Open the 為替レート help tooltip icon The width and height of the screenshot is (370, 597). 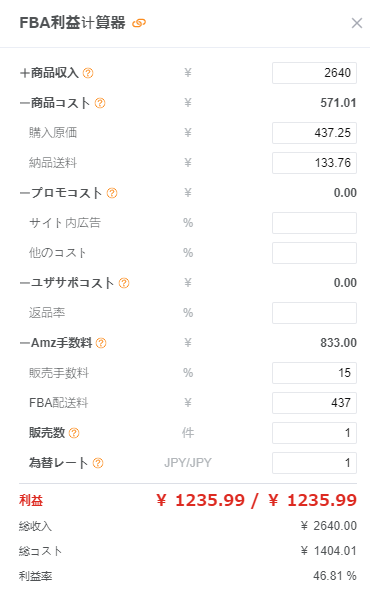point(98,463)
